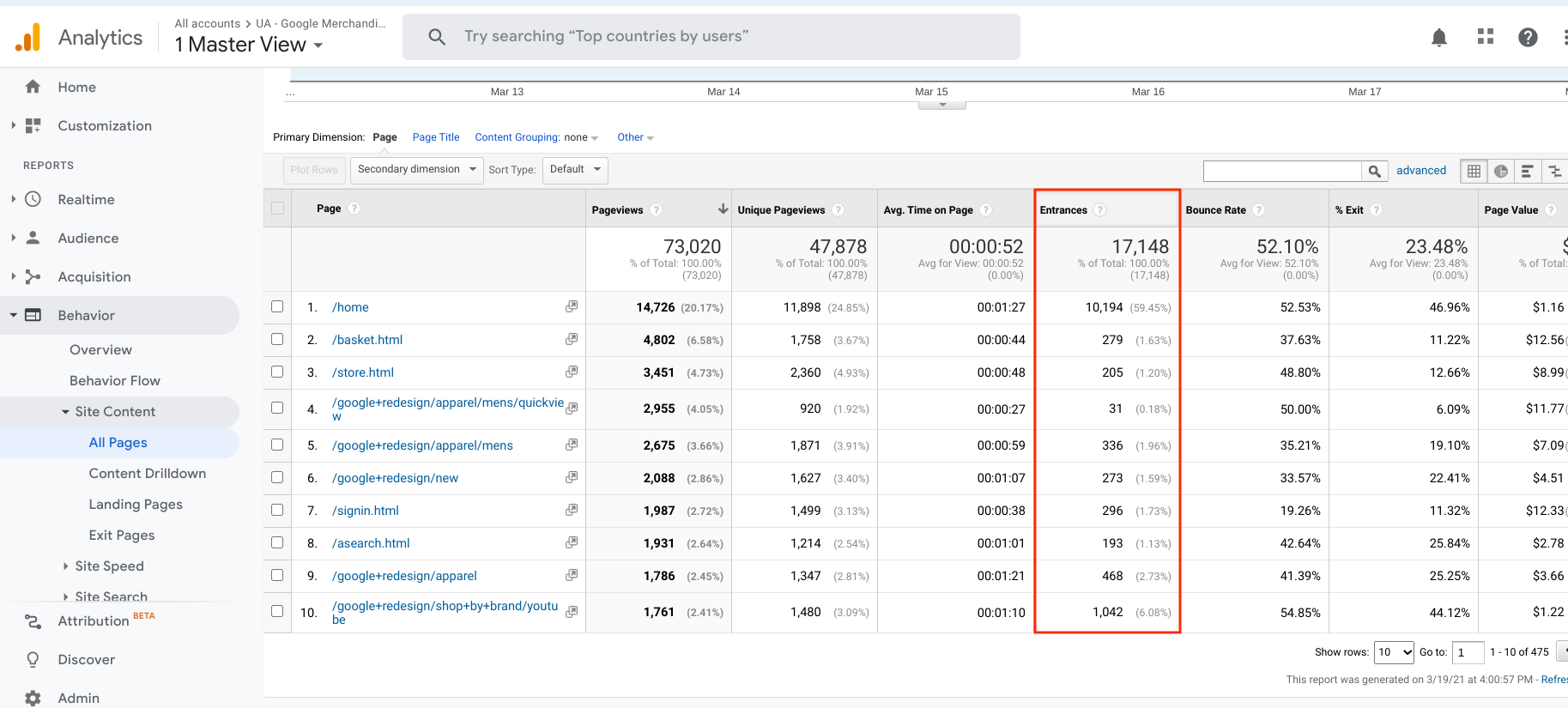Open the Google apps grid icon

pos(1486,37)
